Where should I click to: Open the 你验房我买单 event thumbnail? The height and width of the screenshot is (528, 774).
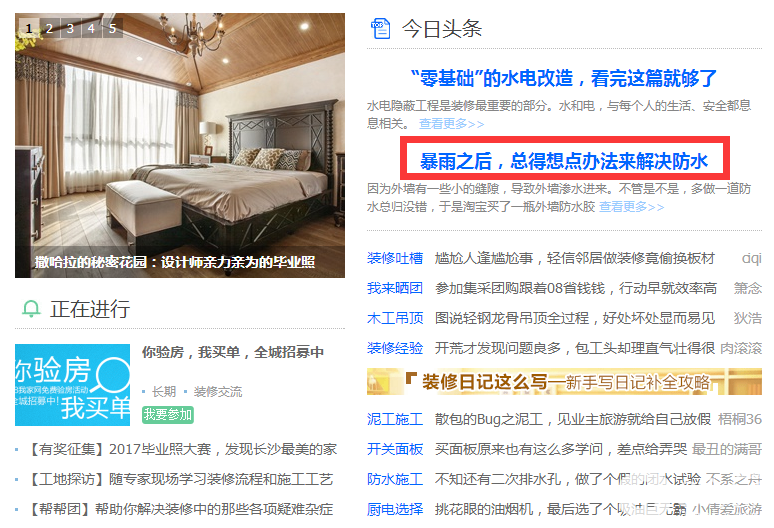(73, 385)
